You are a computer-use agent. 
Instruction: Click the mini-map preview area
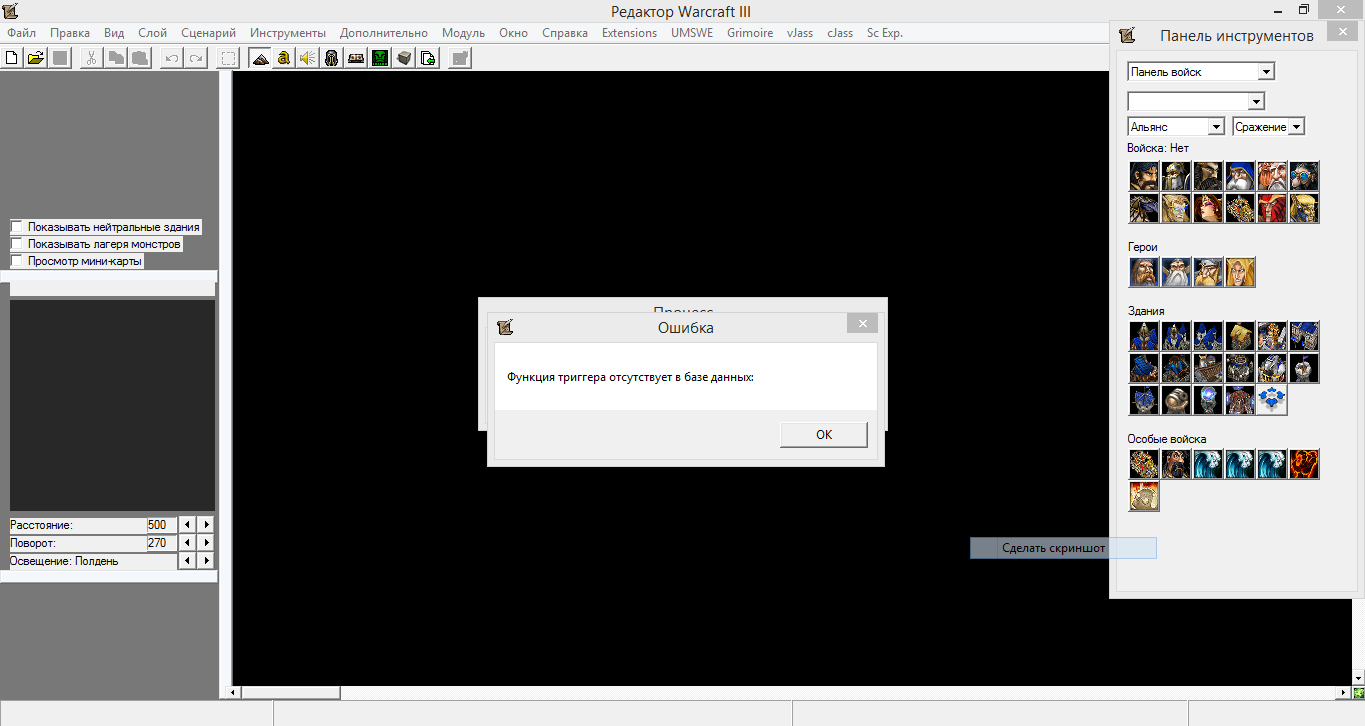[112, 405]
